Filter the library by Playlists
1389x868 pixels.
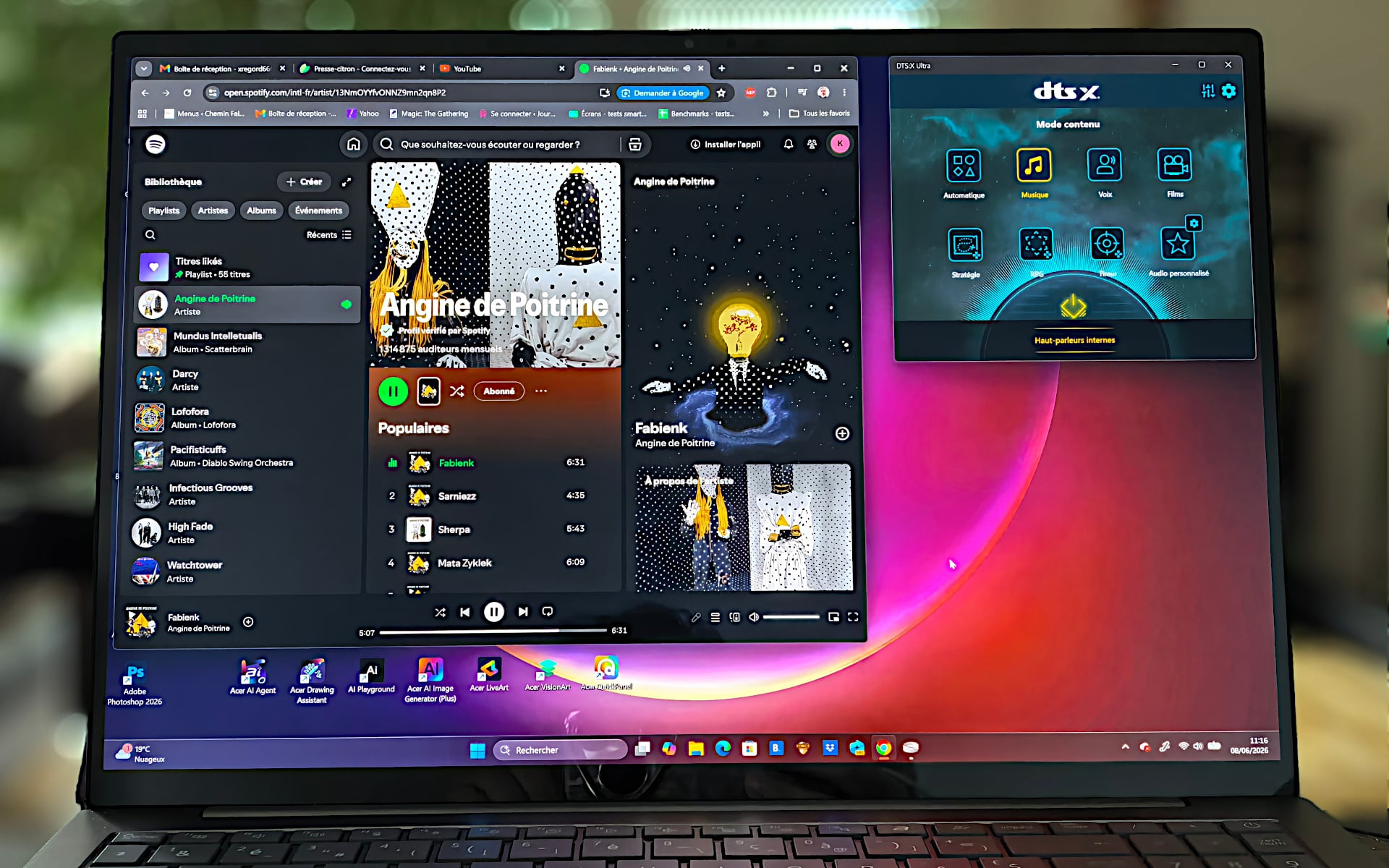pyautogui.click(x=163, y=210)
